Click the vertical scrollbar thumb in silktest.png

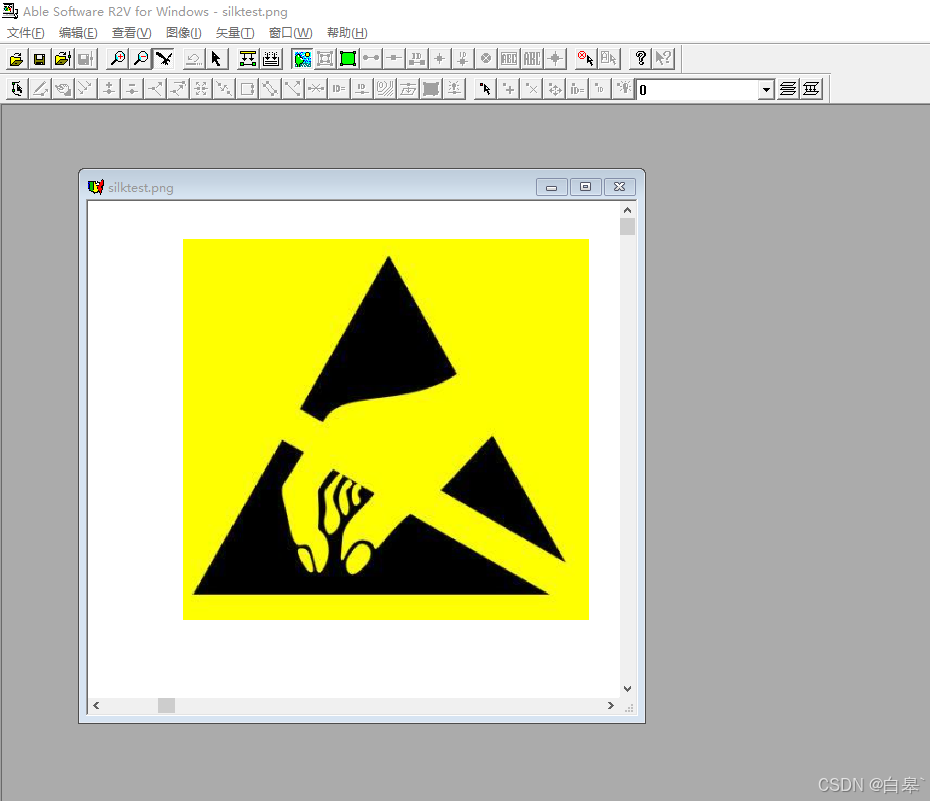628,226
